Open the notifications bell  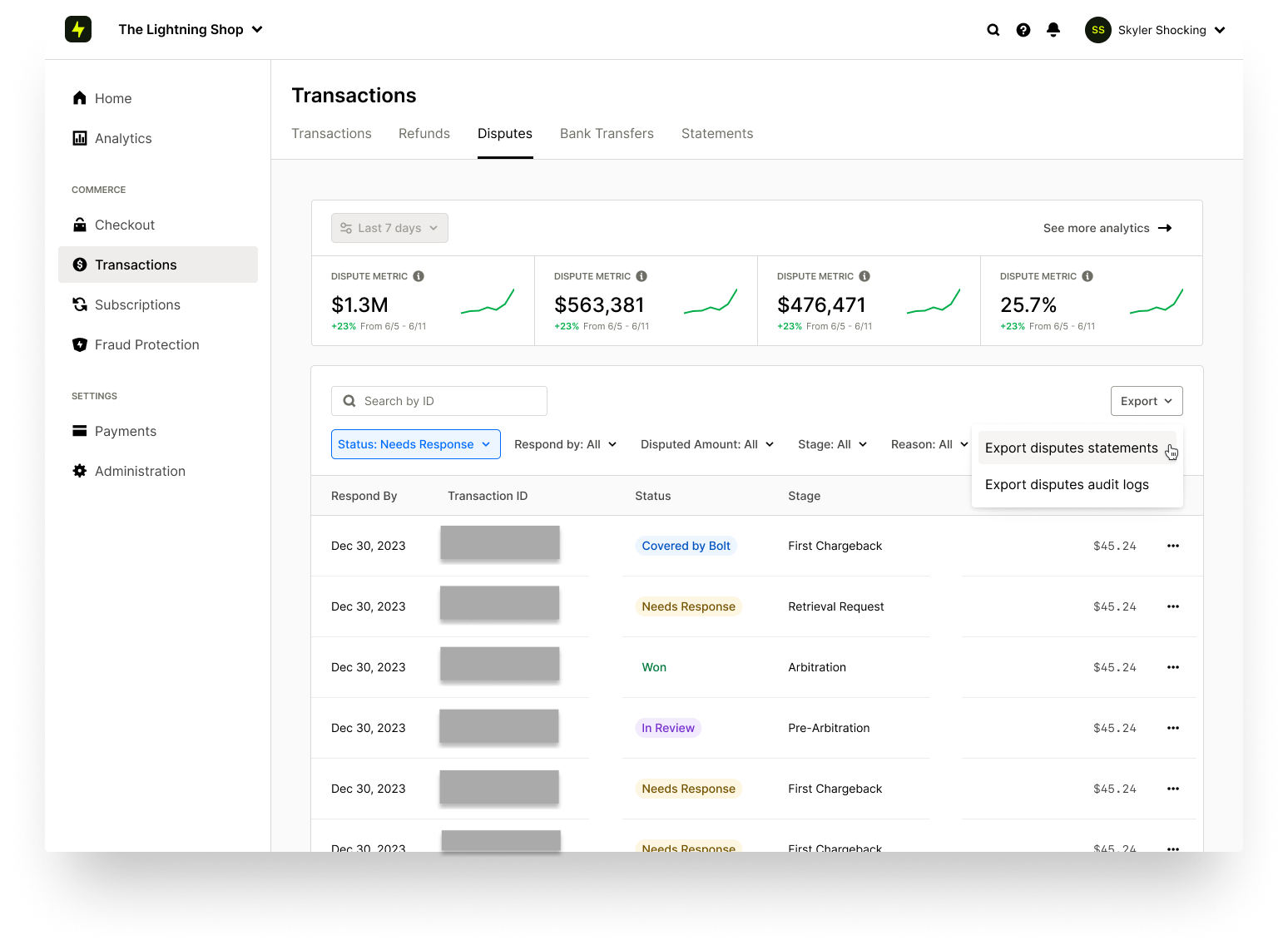(x=1053, y=30)
